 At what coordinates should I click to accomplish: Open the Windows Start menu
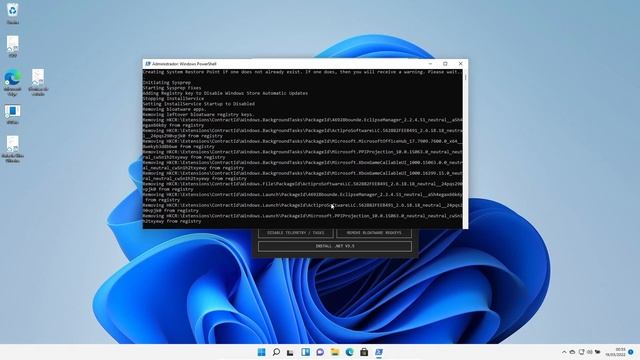tap(262, 352)
